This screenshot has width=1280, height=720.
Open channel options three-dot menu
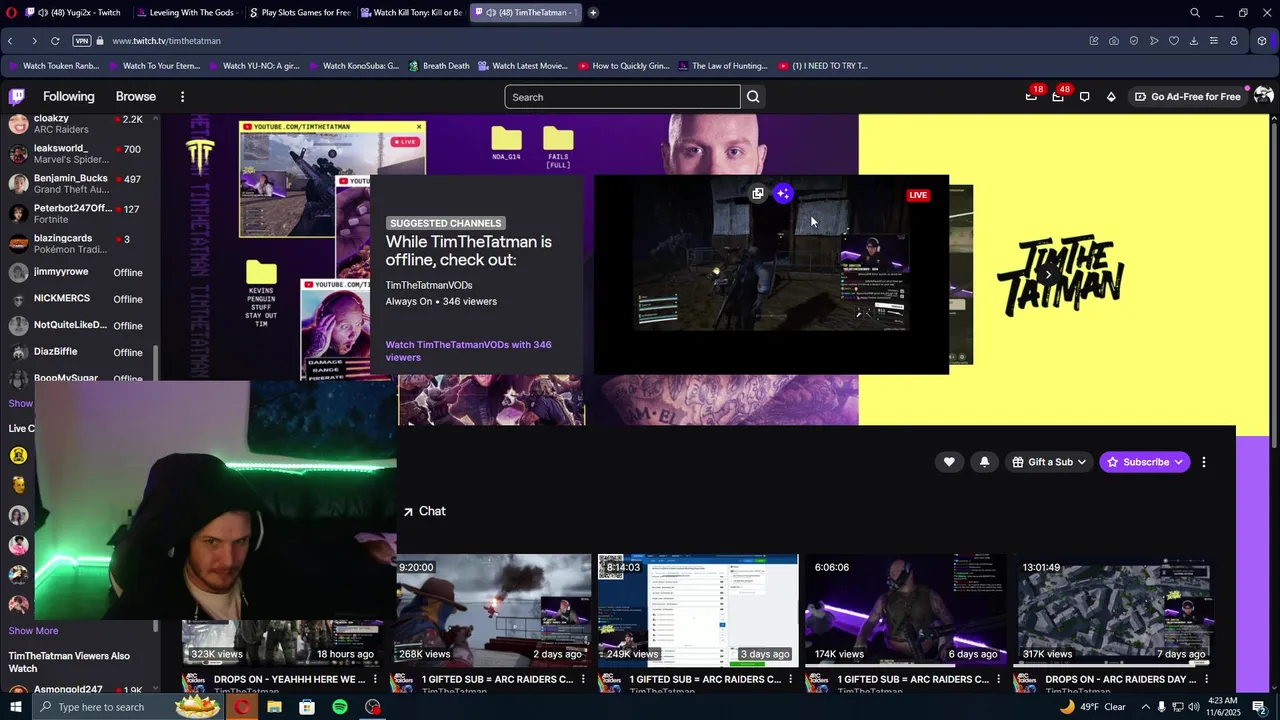tap(1204, 462)
